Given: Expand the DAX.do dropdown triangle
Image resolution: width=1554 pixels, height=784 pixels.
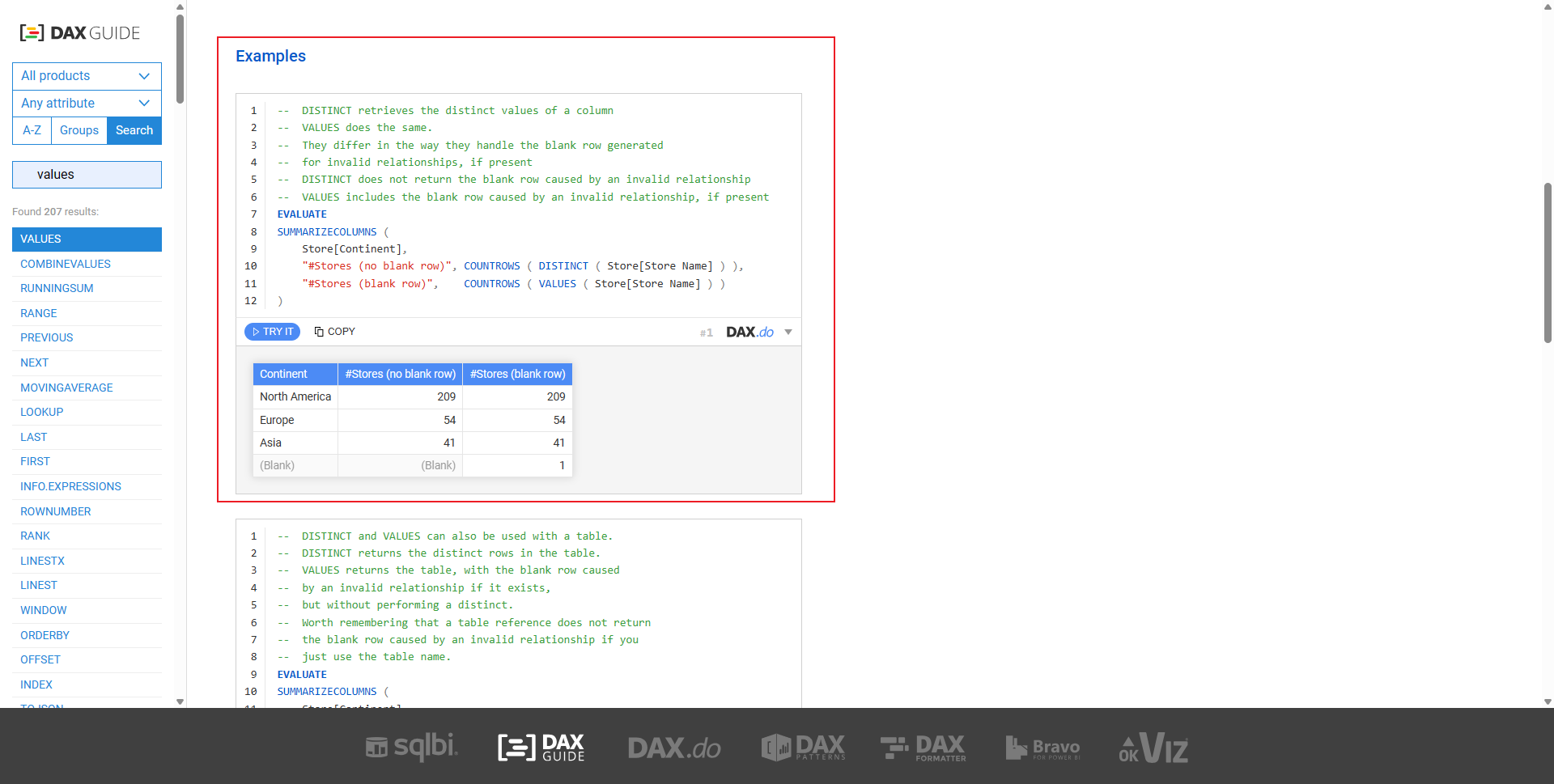Looking at the screenshot, I should pos(788,332).
